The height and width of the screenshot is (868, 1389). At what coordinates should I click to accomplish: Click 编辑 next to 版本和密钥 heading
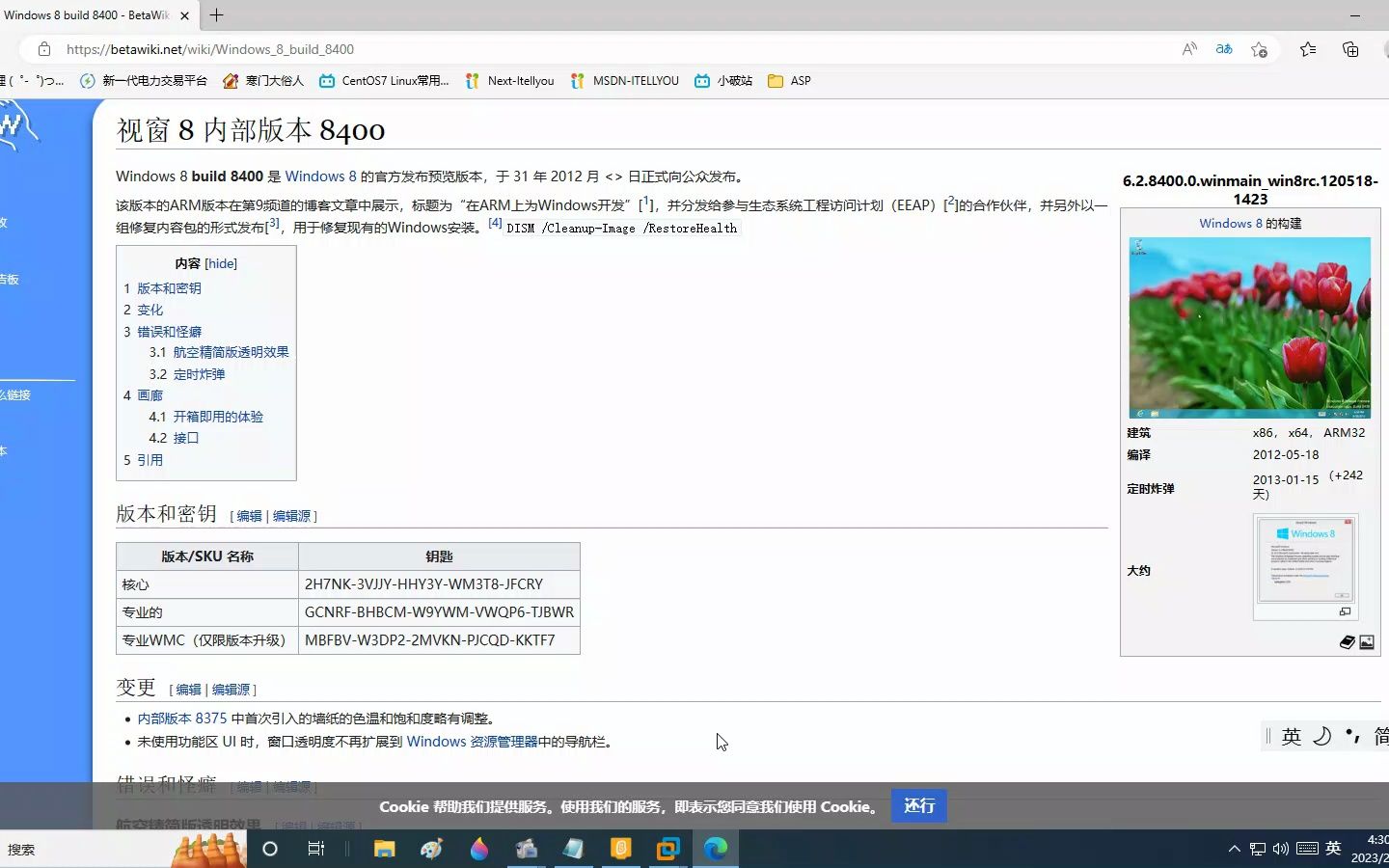[x=249, y=516]
